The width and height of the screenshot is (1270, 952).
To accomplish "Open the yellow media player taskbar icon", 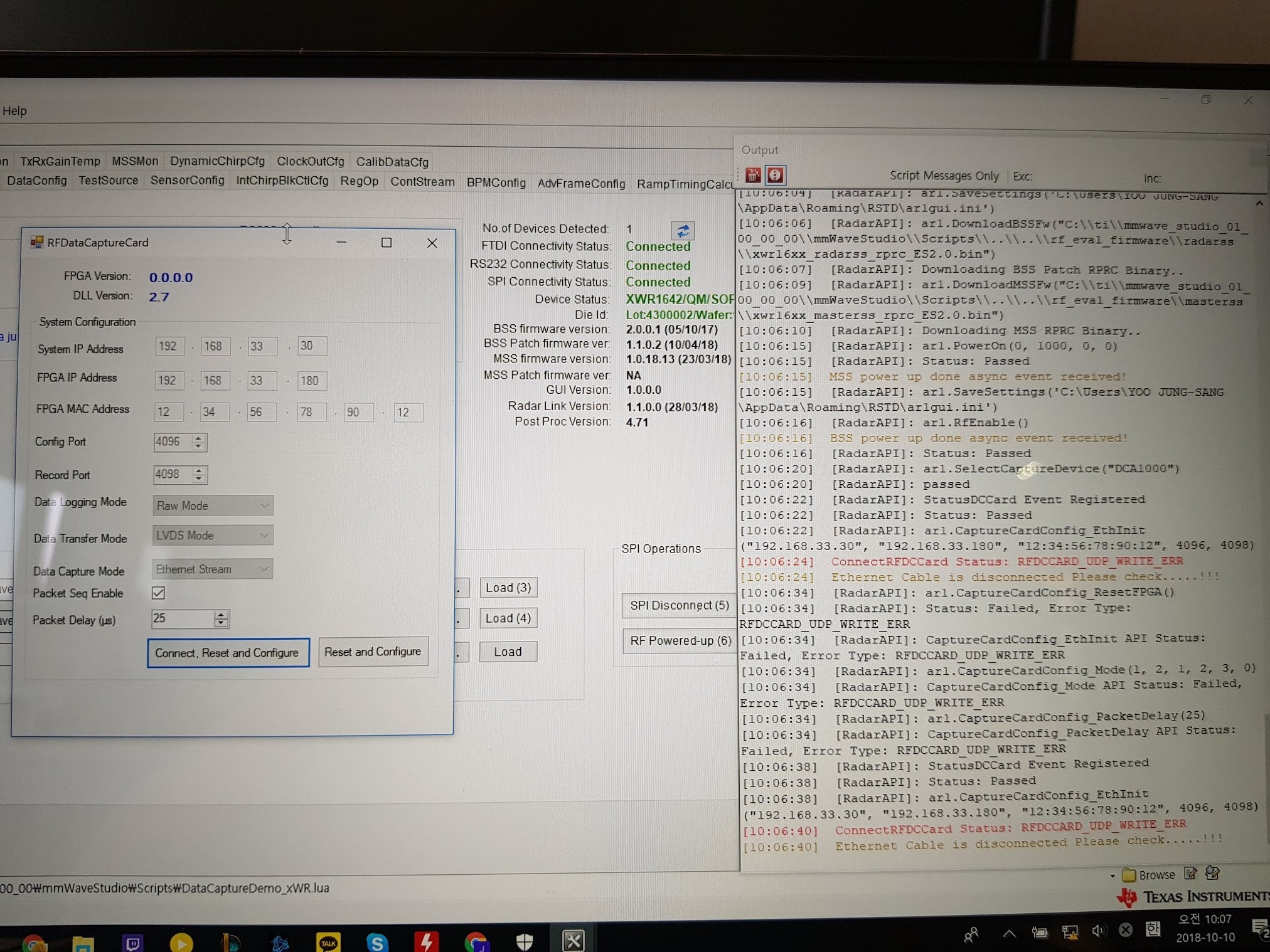I will click(181, 942).
